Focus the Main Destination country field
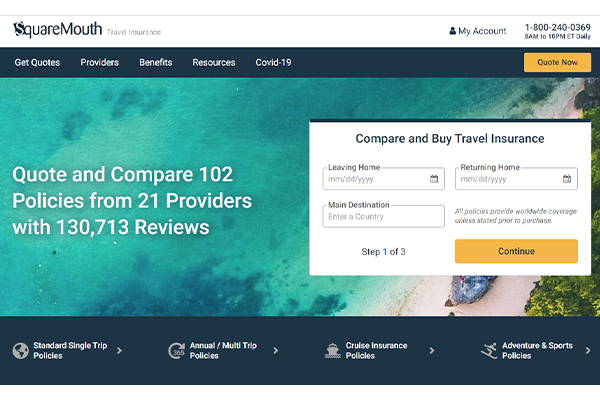The image size is (600, 400). 383,216
